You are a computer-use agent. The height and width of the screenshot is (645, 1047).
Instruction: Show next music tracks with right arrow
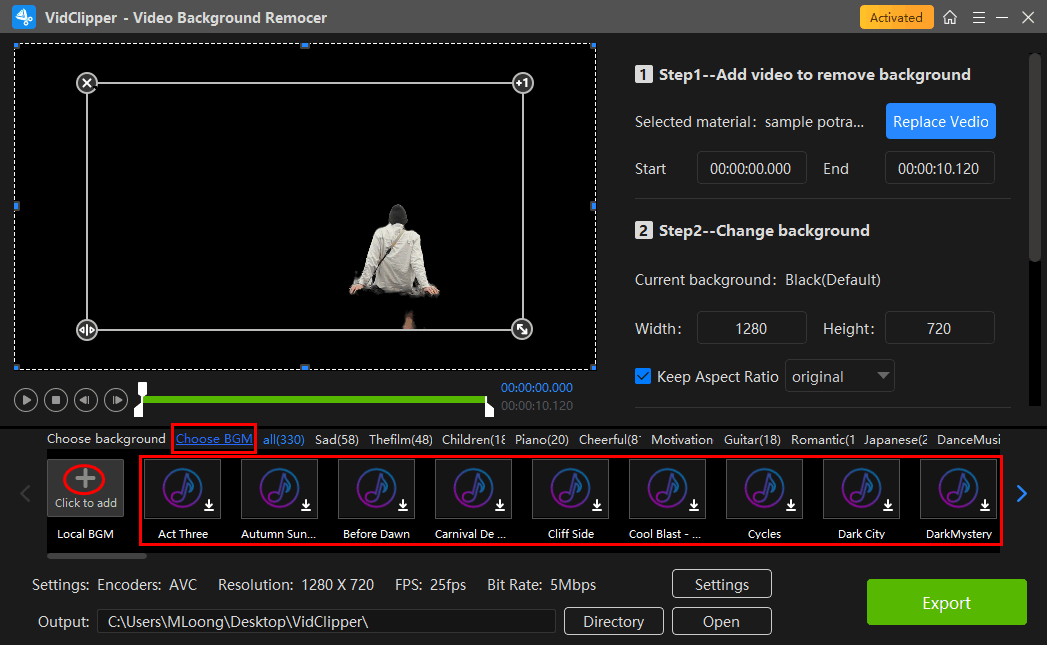pos(1022,493)
